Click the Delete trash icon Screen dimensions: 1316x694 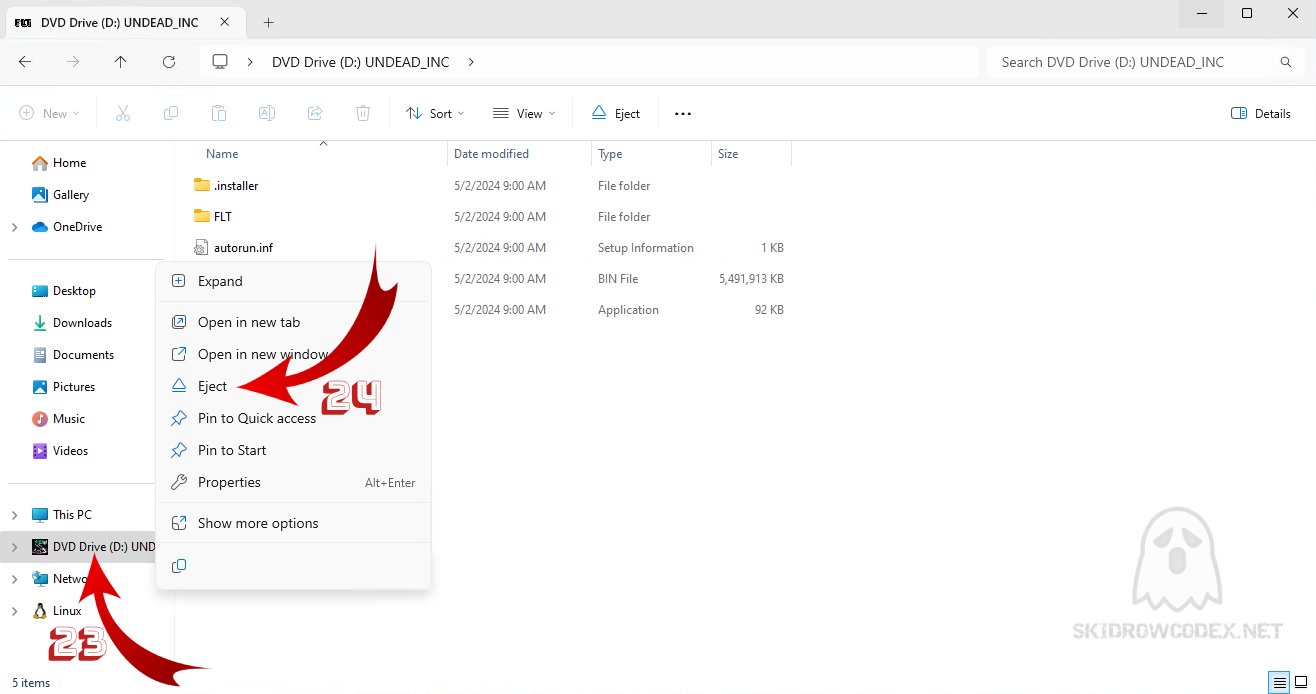tap(363, 114)
